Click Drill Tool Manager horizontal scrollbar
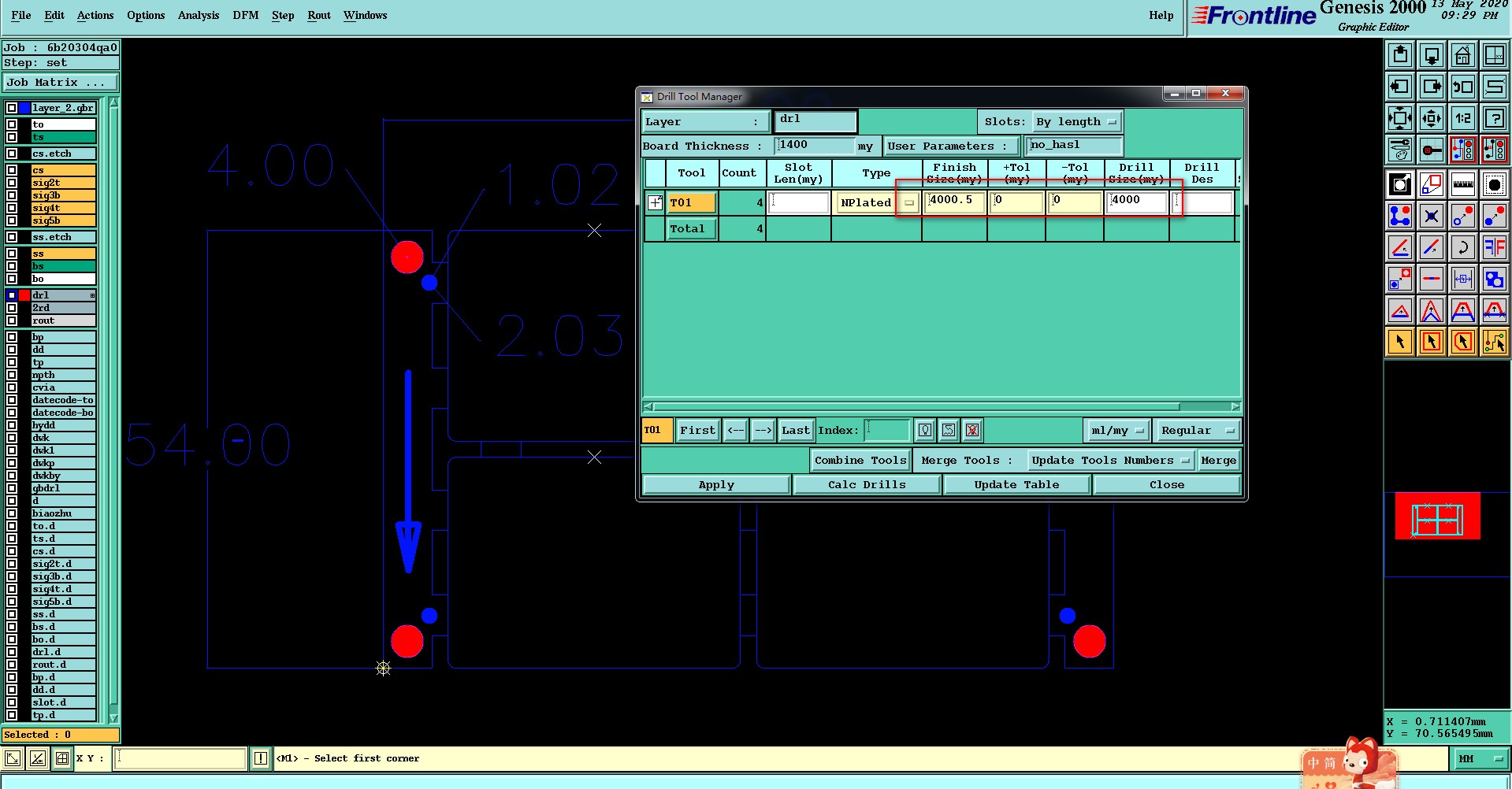Screen dimensions: 1512x789 [x=942, y=406]
